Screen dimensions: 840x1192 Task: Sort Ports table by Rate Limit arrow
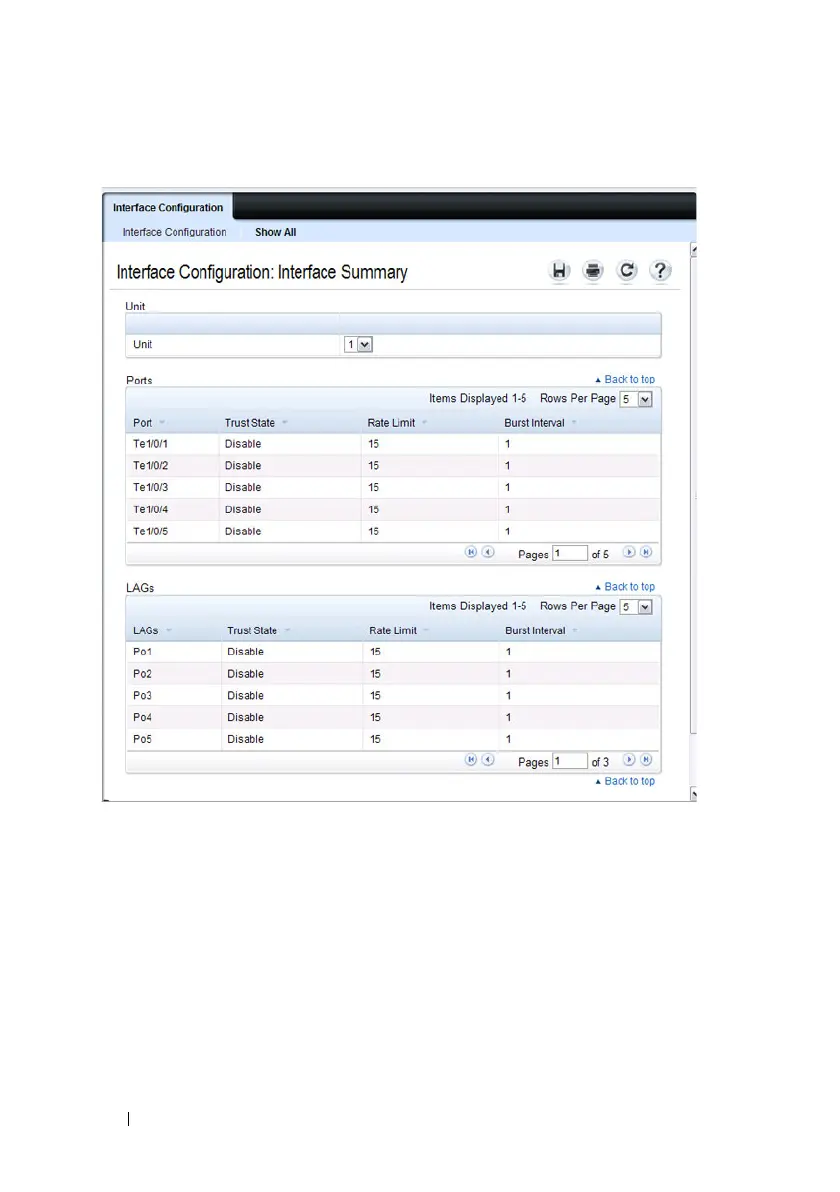click(x=424, y=423)
